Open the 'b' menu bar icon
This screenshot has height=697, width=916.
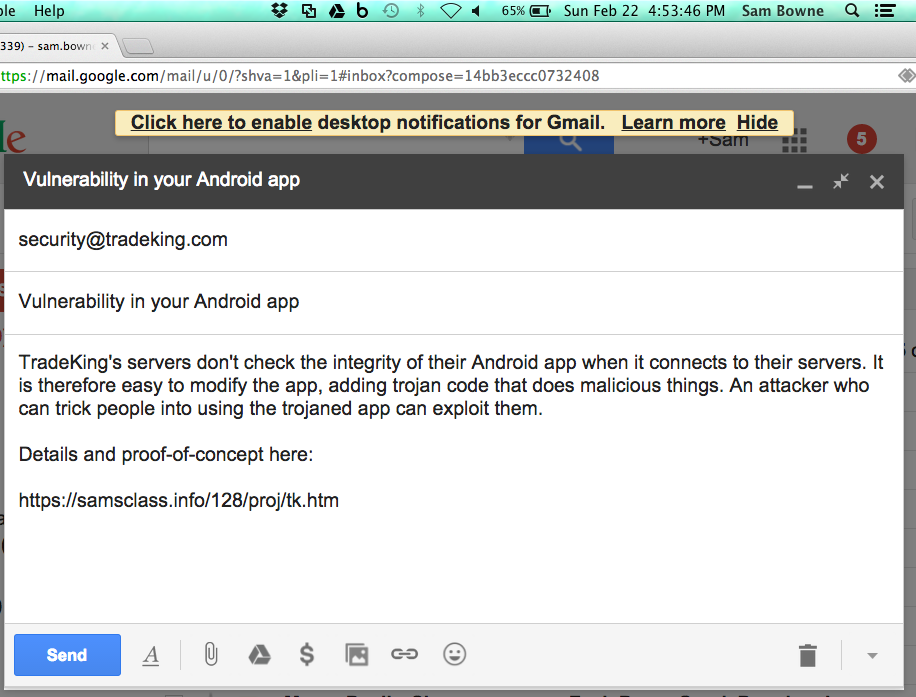point(362,11)
